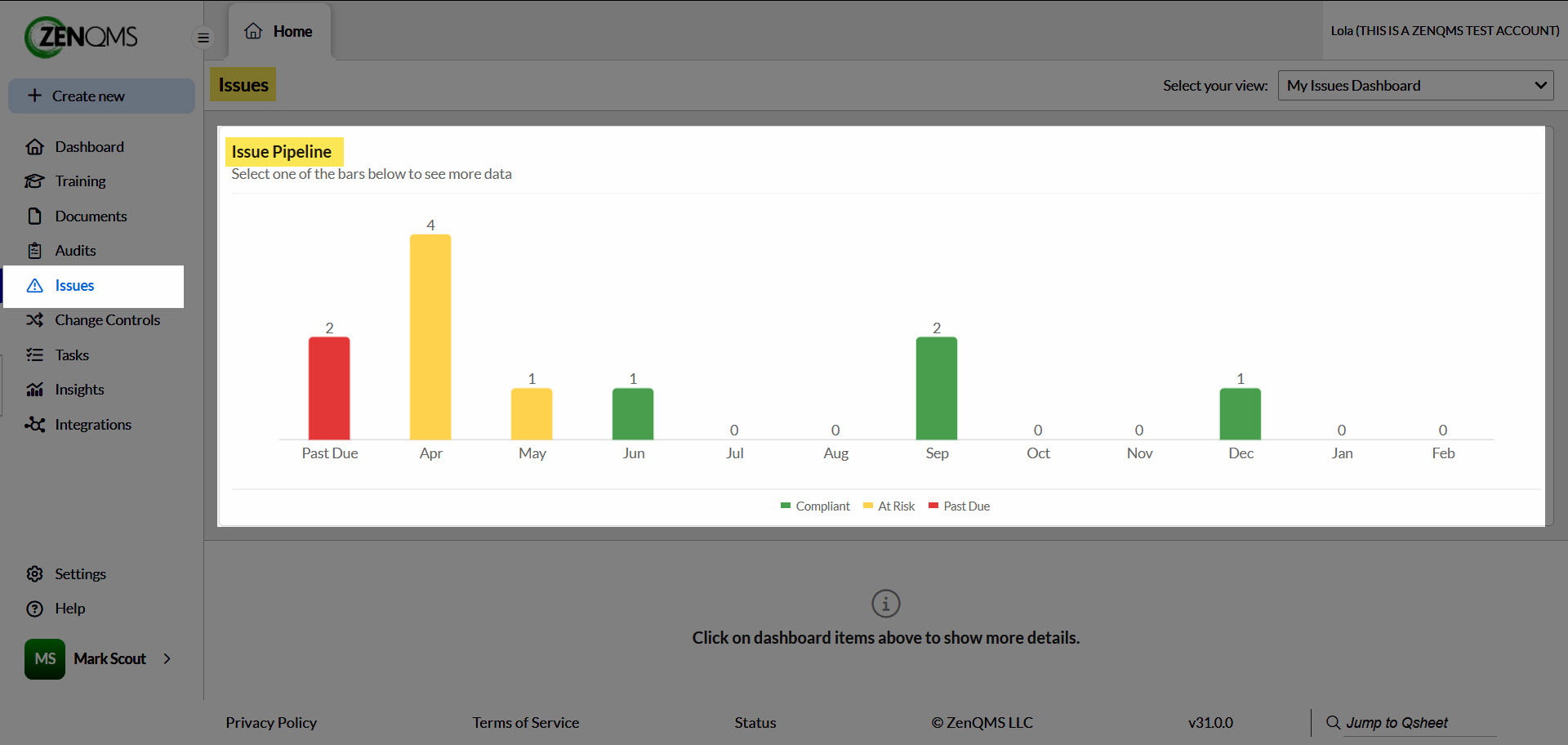Open Insights via the chart icon
This screenshot has width=1568, height=745.
coord(34,390)
